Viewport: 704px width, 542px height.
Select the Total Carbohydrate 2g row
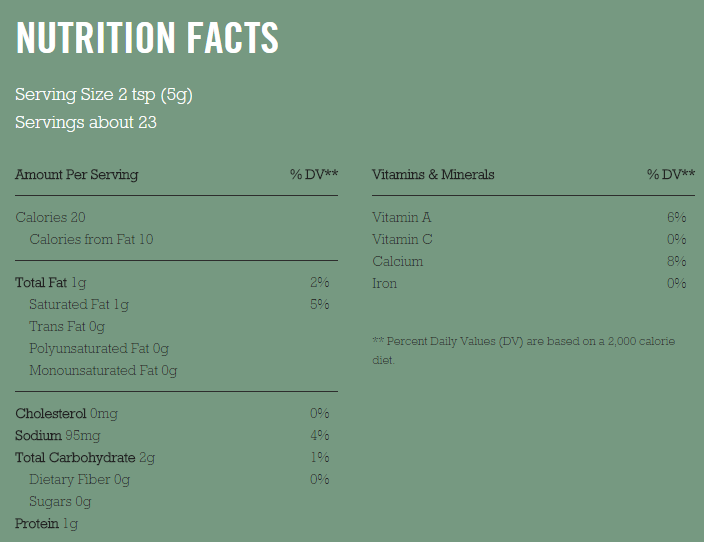(x=176, y=458)
